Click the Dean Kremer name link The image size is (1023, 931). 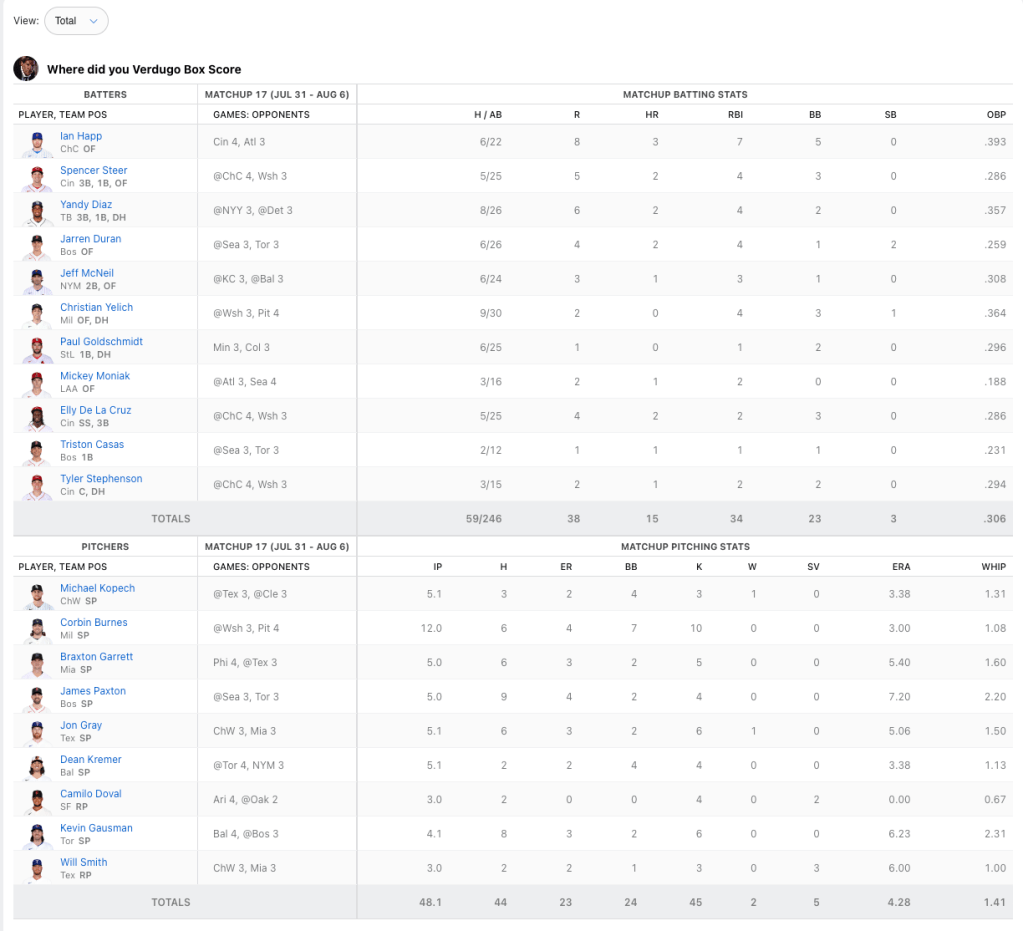point(91,760)
